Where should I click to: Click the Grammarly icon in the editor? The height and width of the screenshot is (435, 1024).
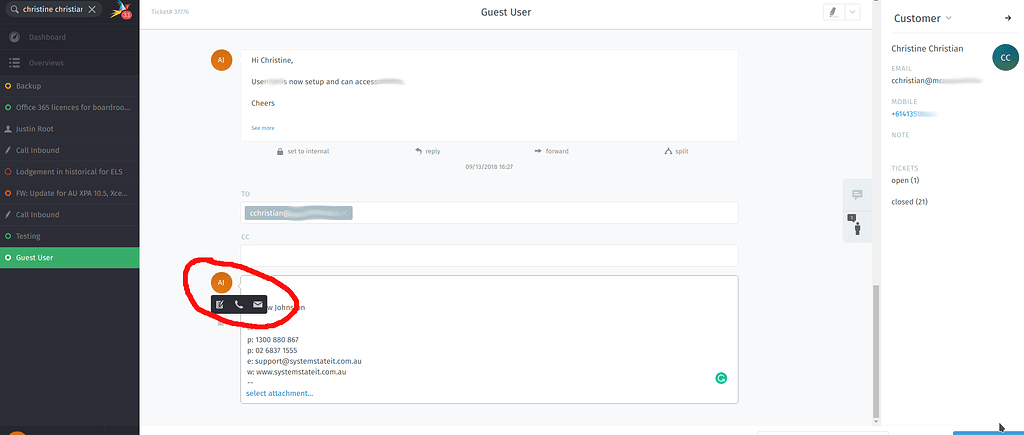(x=721, y=378)
